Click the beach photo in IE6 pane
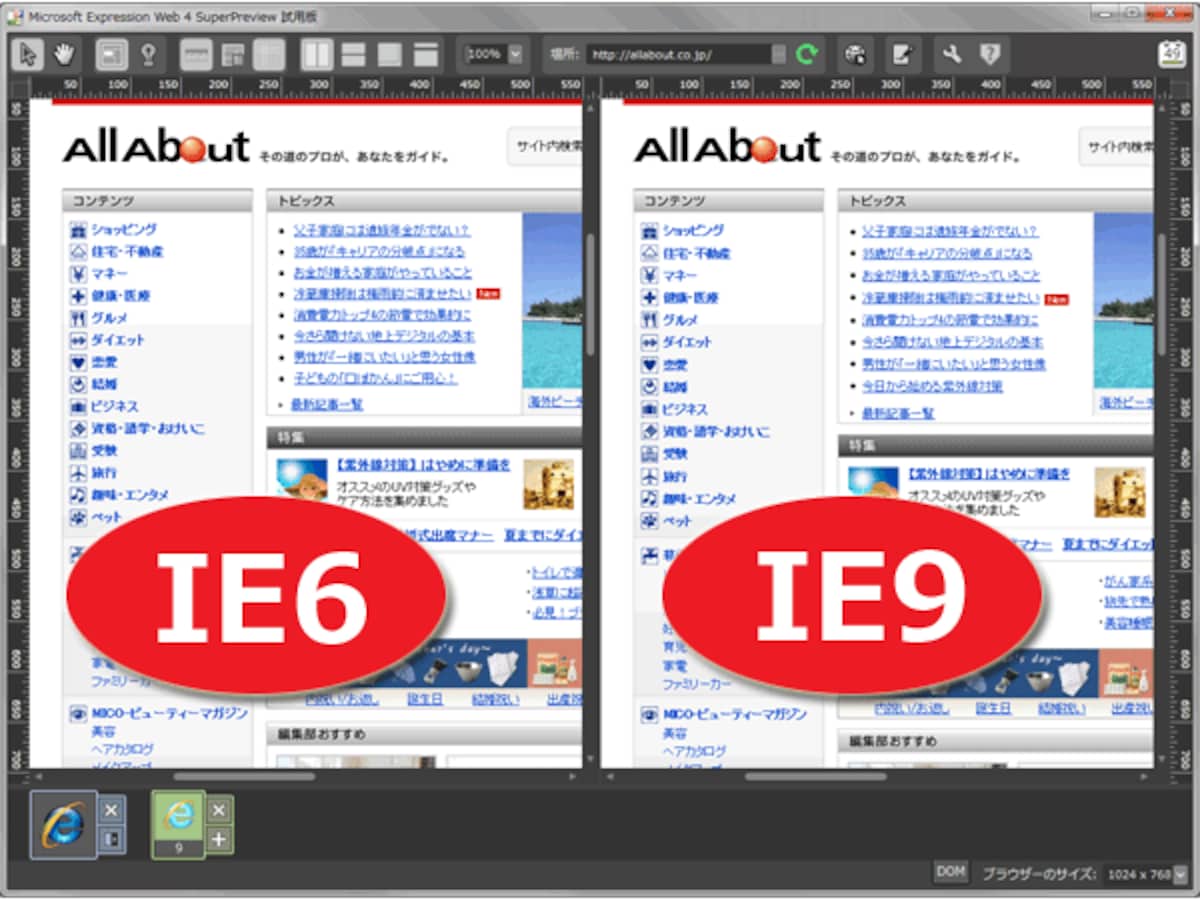The width and height of the screenshot is (1200, 900). coord(552,301)
